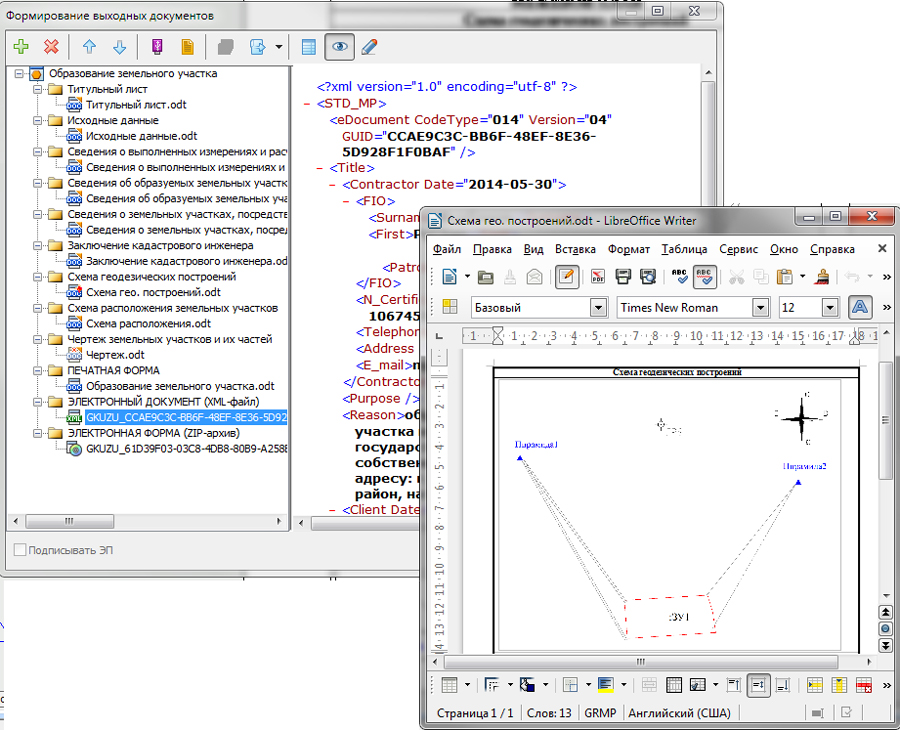
Task: Click the blue export document icon
Action: pyautogui.click(x=257, y=47)
